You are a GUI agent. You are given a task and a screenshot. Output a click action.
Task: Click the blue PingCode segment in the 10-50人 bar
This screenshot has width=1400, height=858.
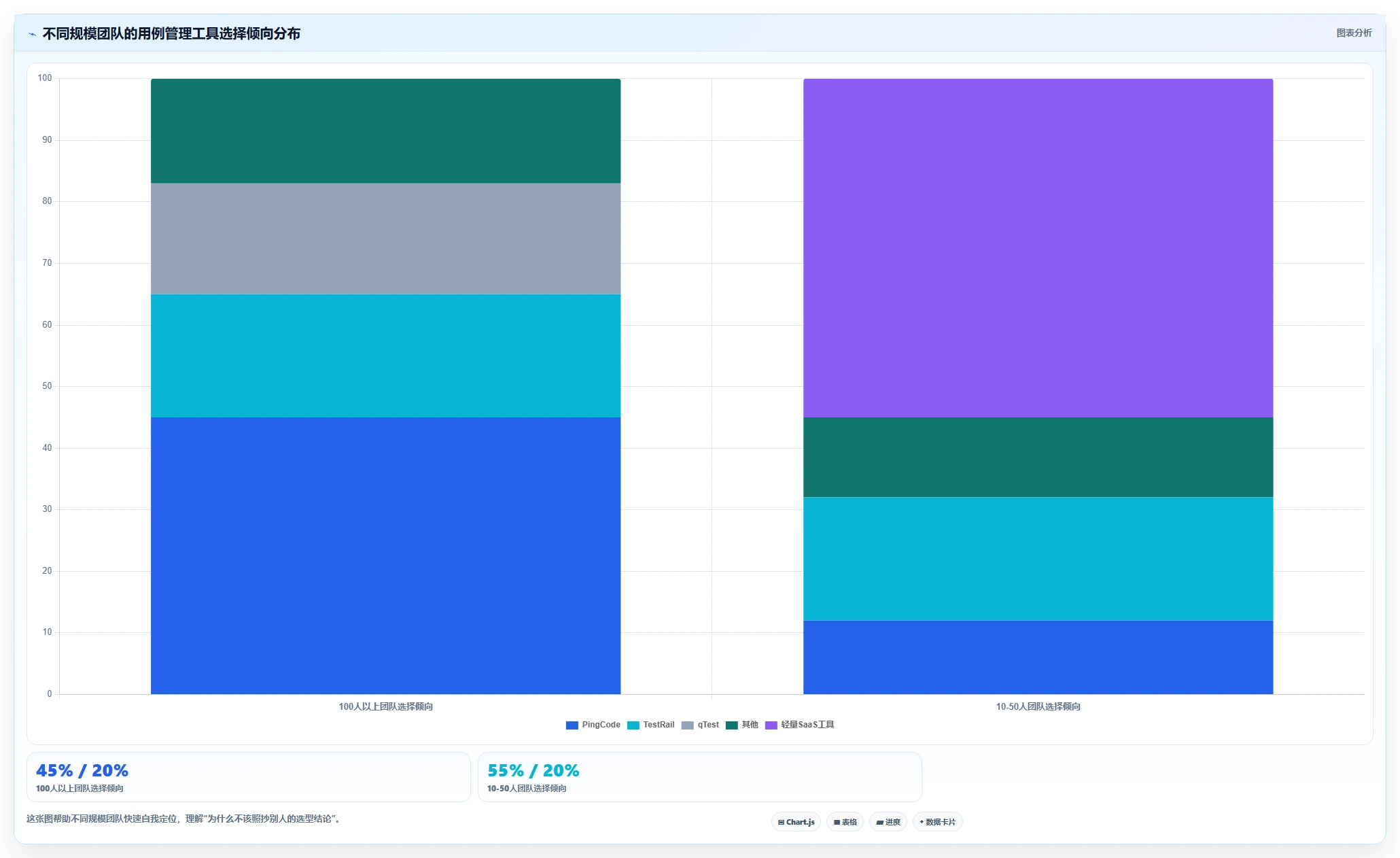click(x=1038, y=657)
